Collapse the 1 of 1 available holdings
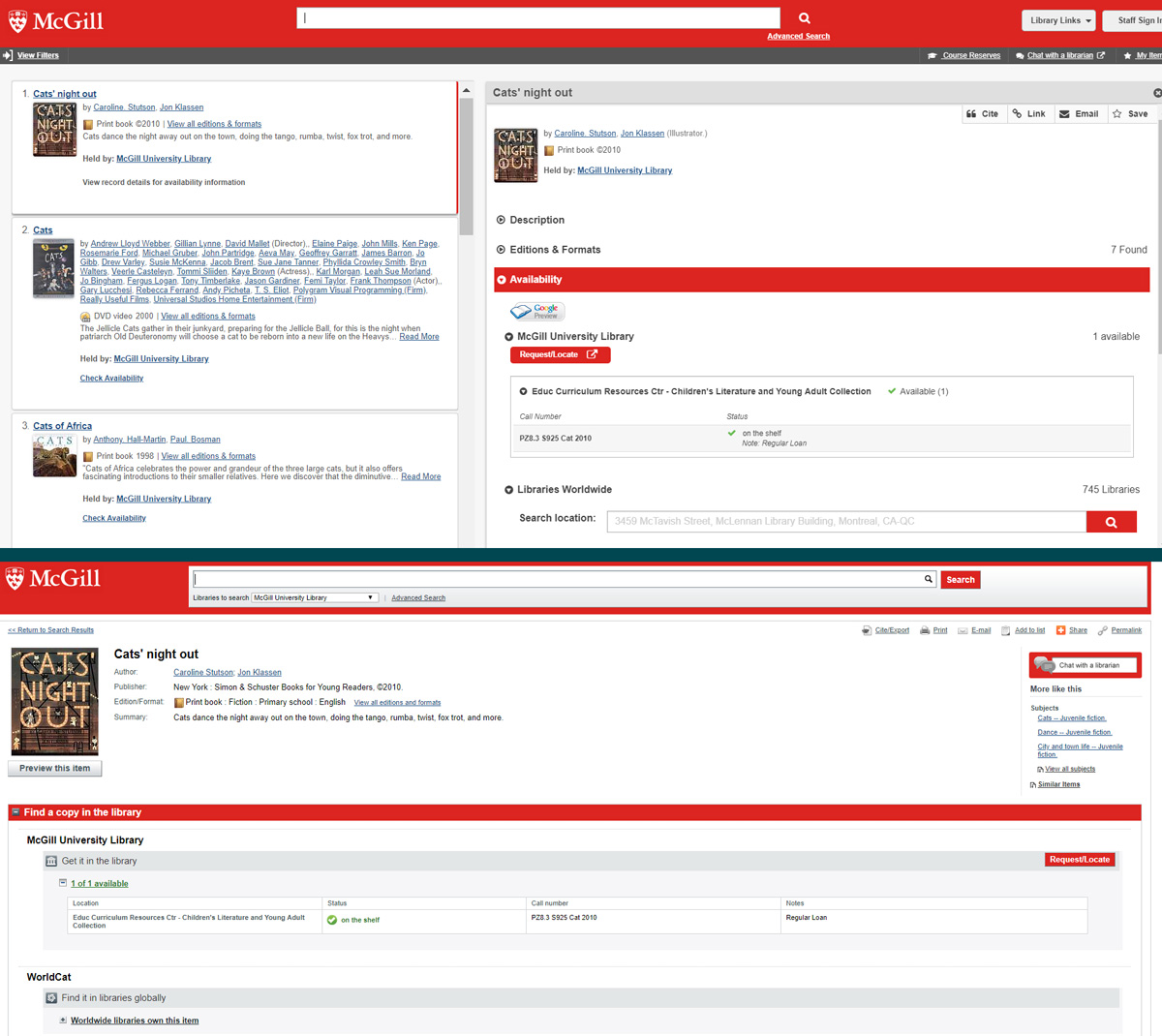The width and height of the screenshot is (1162, 1036). (x=63, y=883)
